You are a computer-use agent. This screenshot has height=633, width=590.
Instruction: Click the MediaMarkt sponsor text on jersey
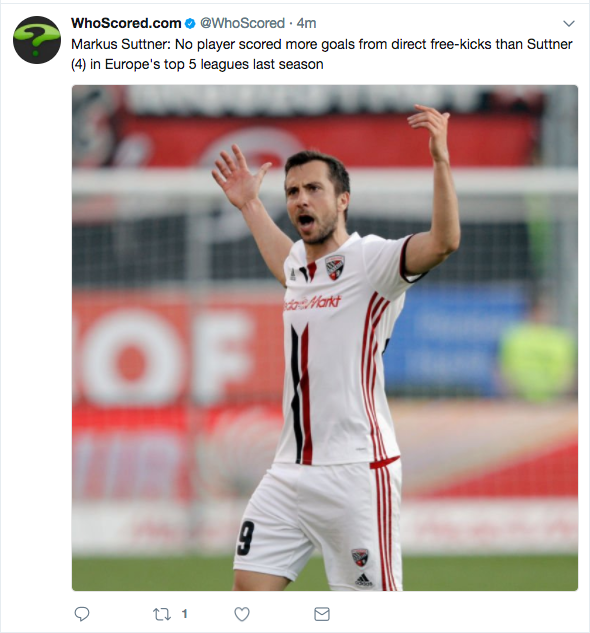(312, 302)
